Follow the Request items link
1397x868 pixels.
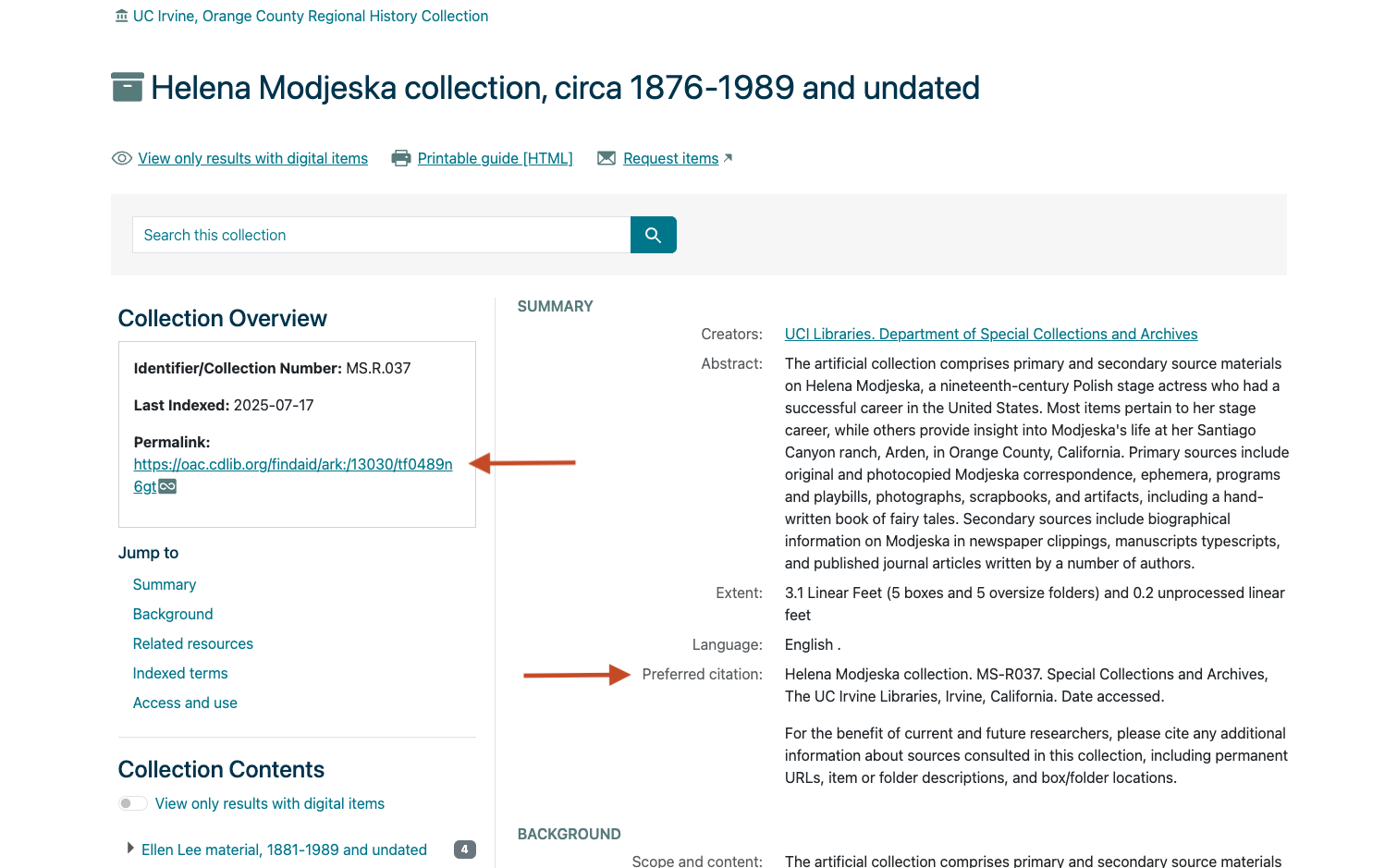pyautogui.click(x=669, y=157)
